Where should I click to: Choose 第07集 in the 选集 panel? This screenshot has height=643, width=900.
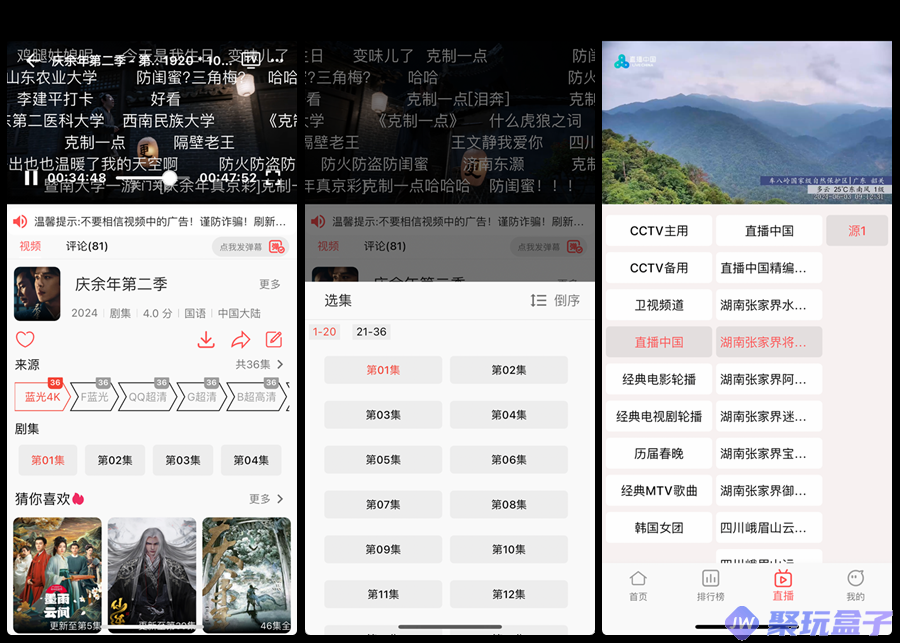pos(383,504)
